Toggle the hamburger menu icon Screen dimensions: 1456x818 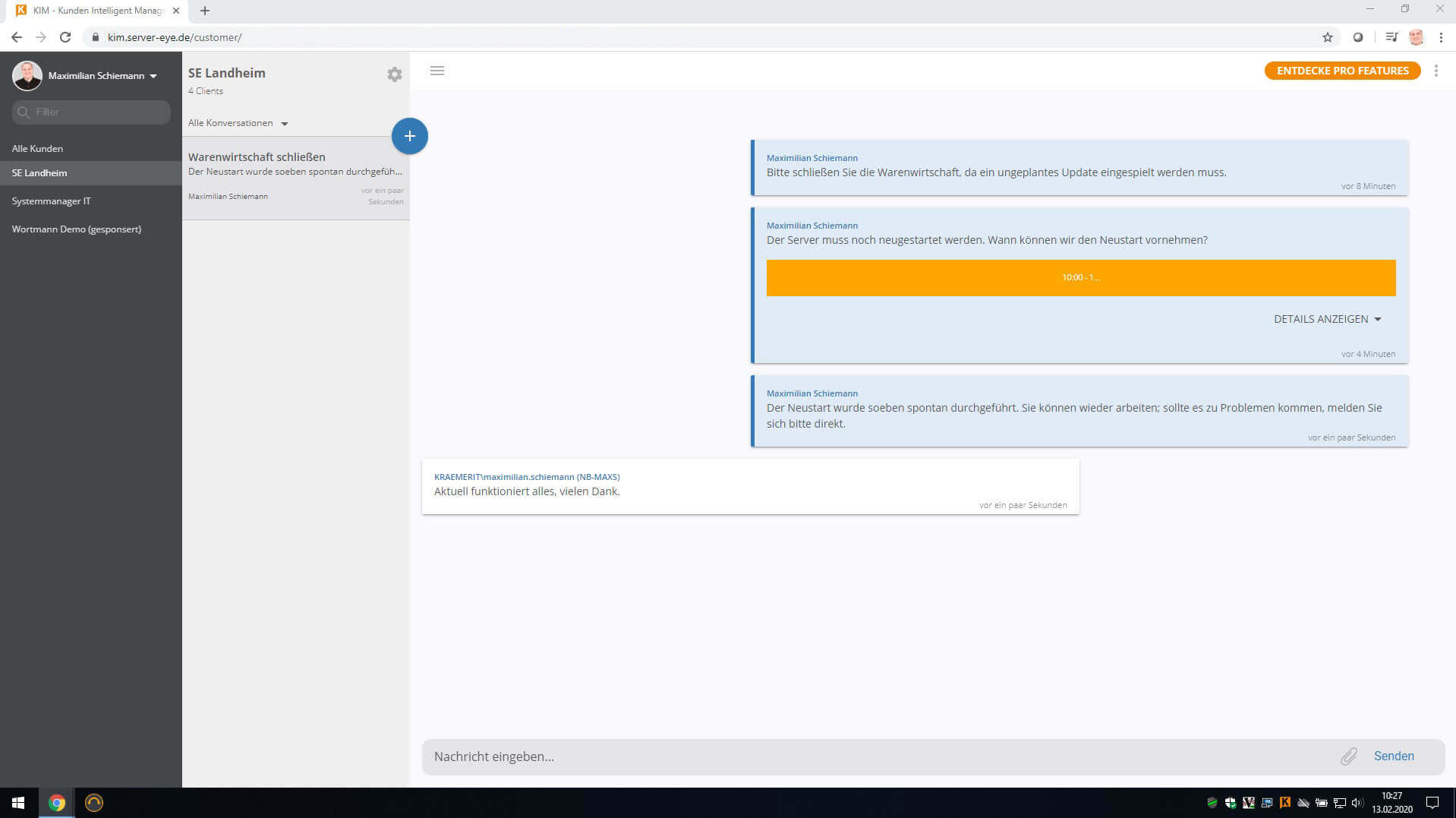click(437, 71)
